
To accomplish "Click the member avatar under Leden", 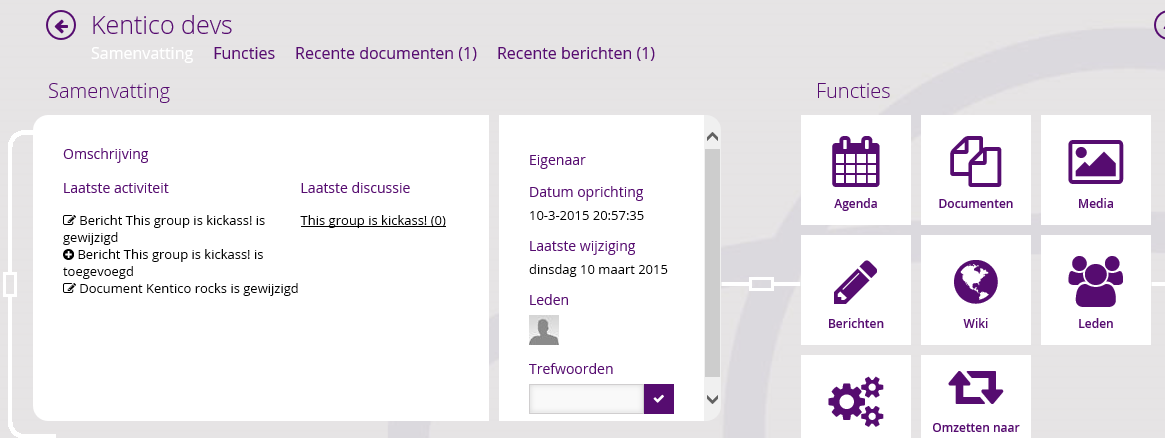I will [544, 330].
